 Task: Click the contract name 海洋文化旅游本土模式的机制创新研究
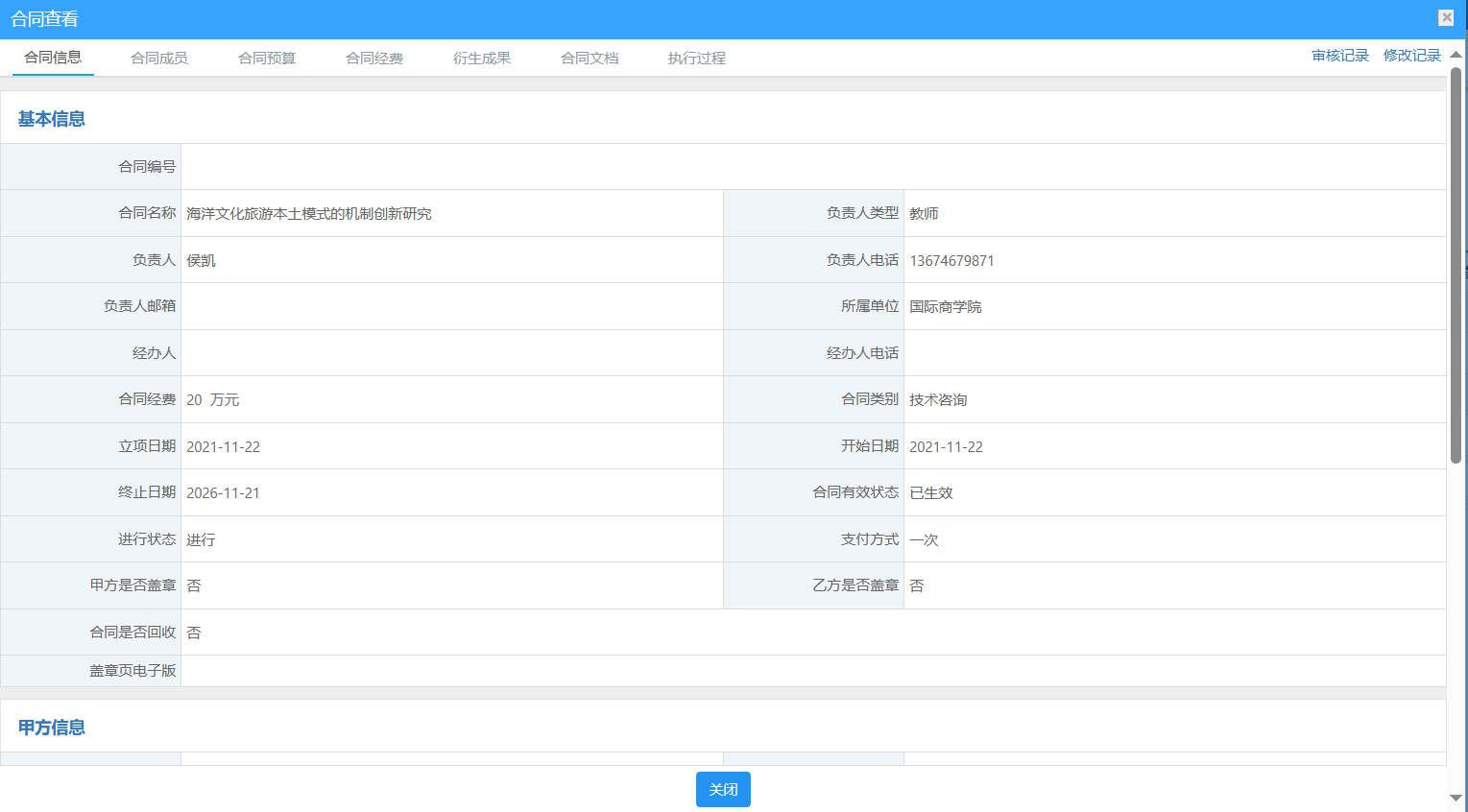pos(309,213)
